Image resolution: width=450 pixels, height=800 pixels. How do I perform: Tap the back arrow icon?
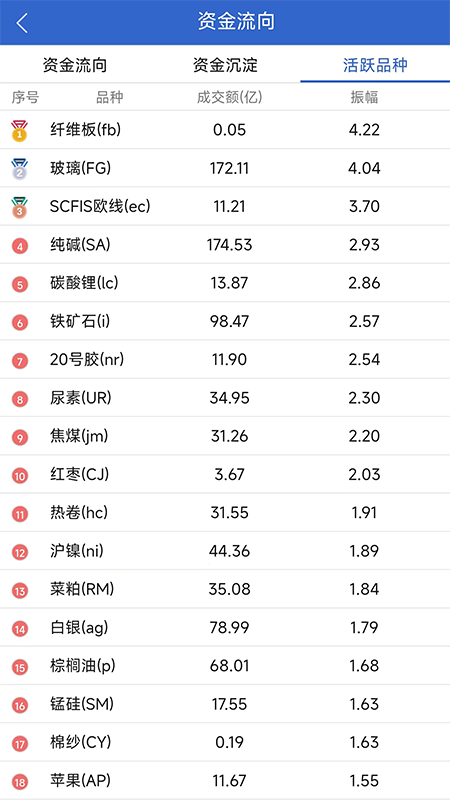22,23
